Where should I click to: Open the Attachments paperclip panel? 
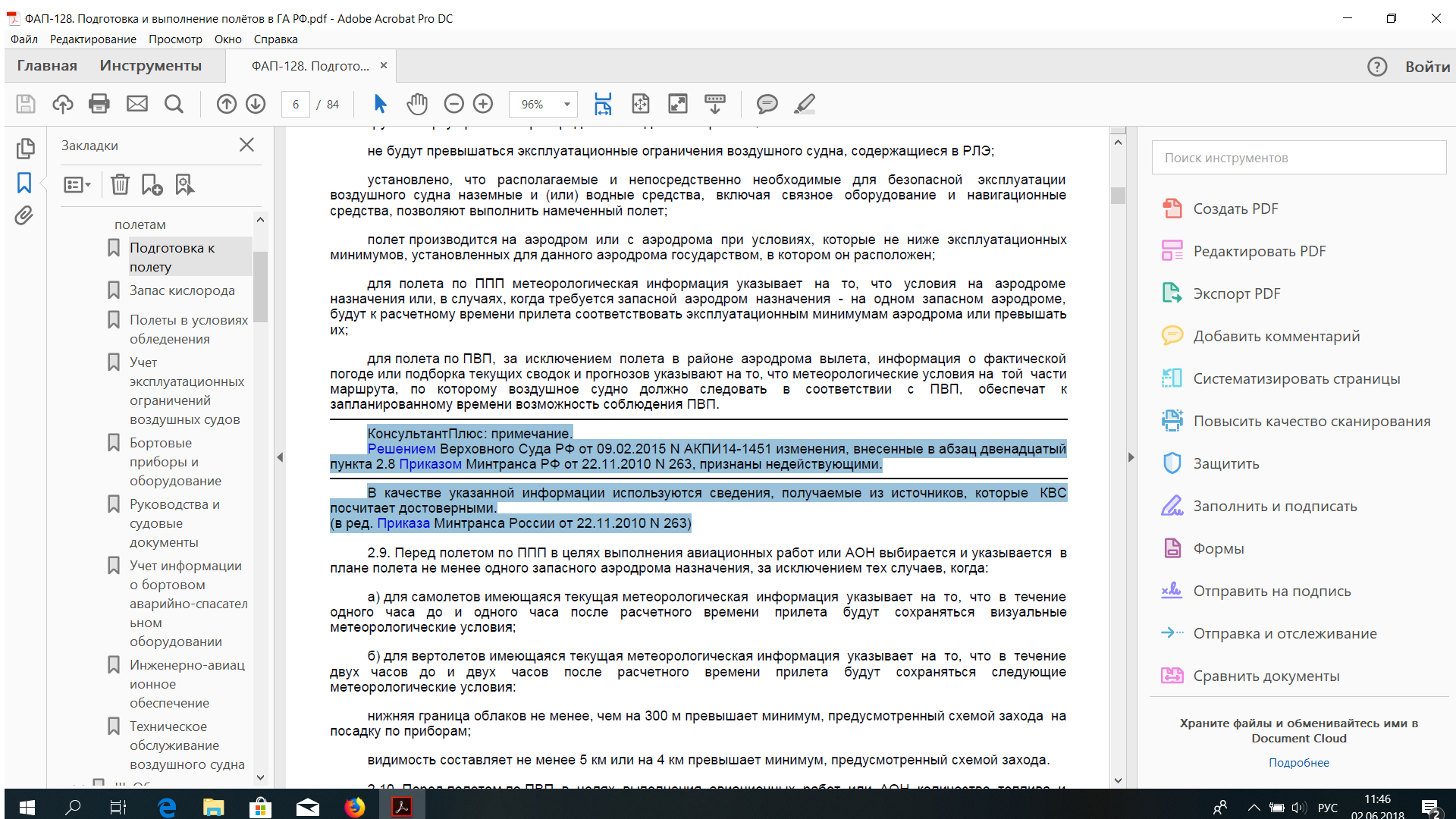[x=24, y=216]
